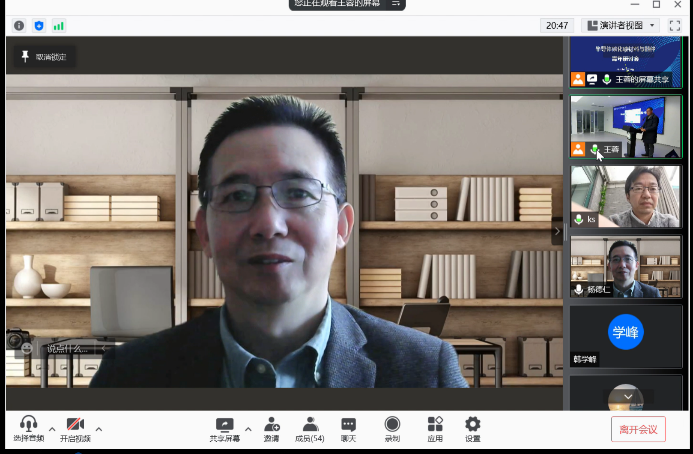The height and width of the screenshot is (454, 693).
Task: Expand audio options arrow beside headphone
Action: 52,429
